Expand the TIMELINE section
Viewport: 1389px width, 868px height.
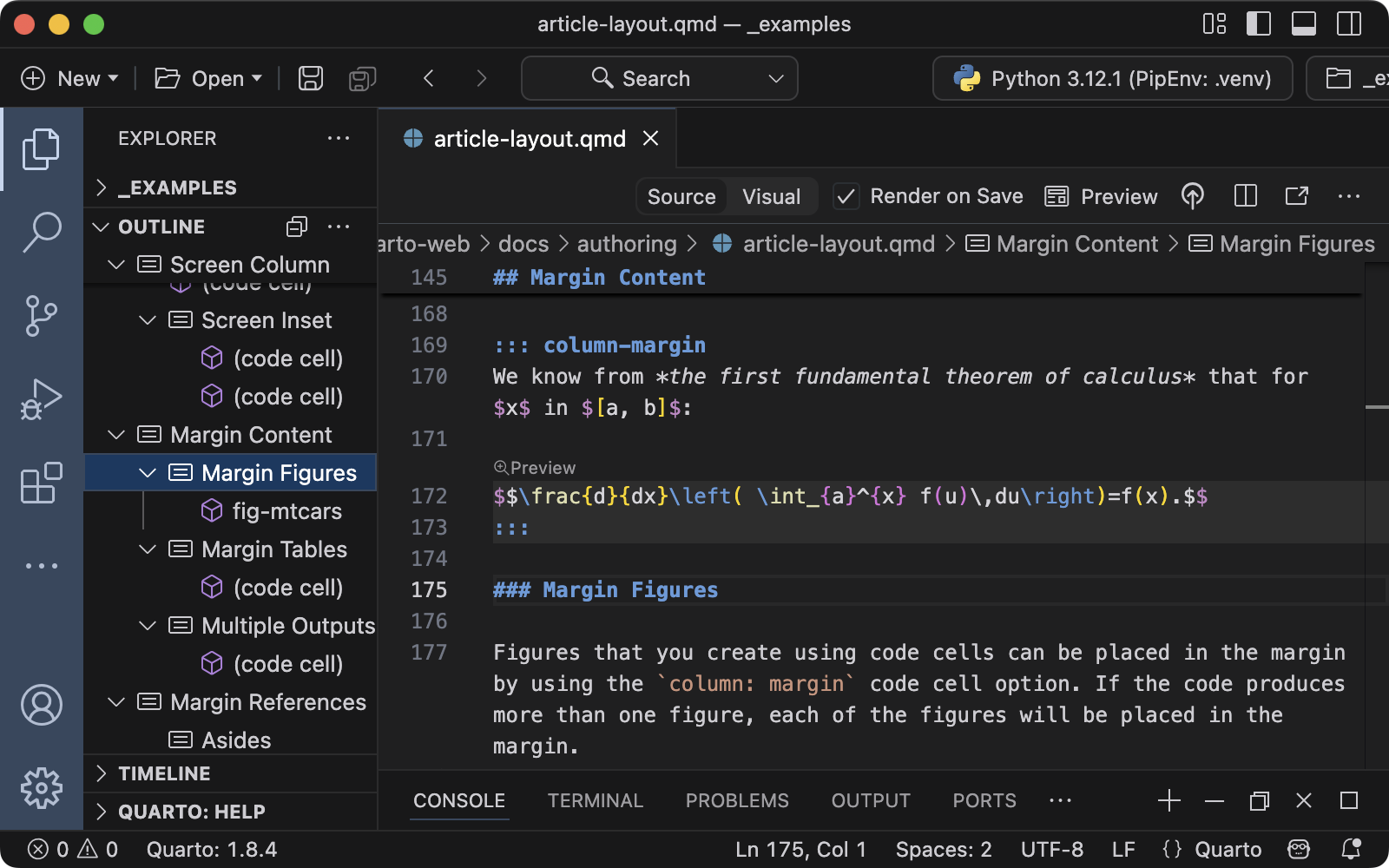click(164, 773)
